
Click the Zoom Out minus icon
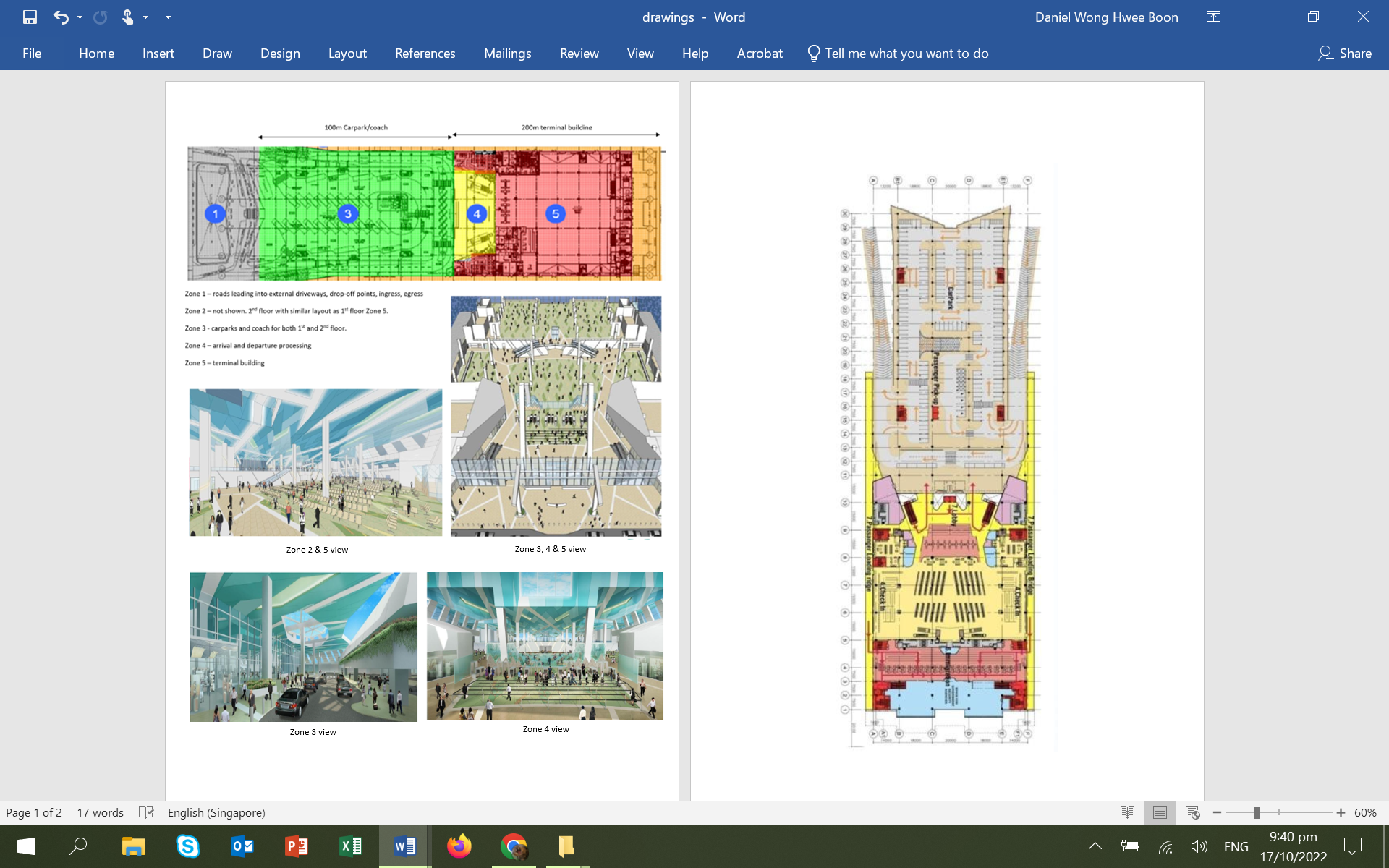point(1217,812)
